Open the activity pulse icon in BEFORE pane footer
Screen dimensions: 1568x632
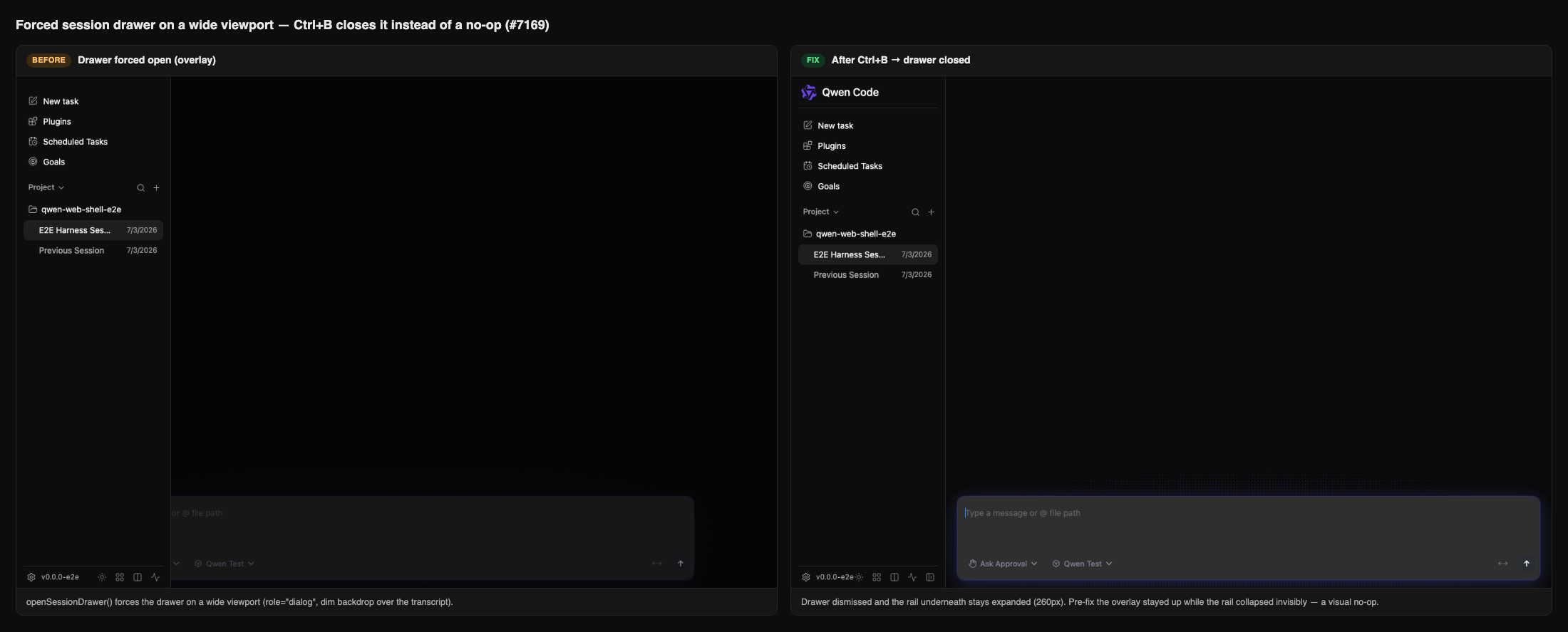point(155,577)
